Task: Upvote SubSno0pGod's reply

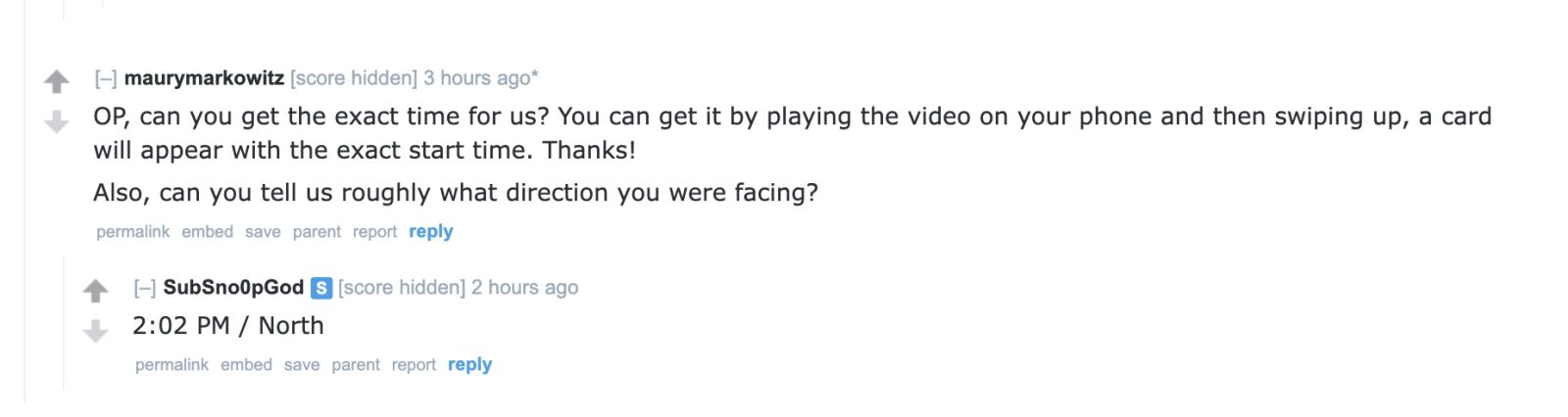Action: click(95, 291)
